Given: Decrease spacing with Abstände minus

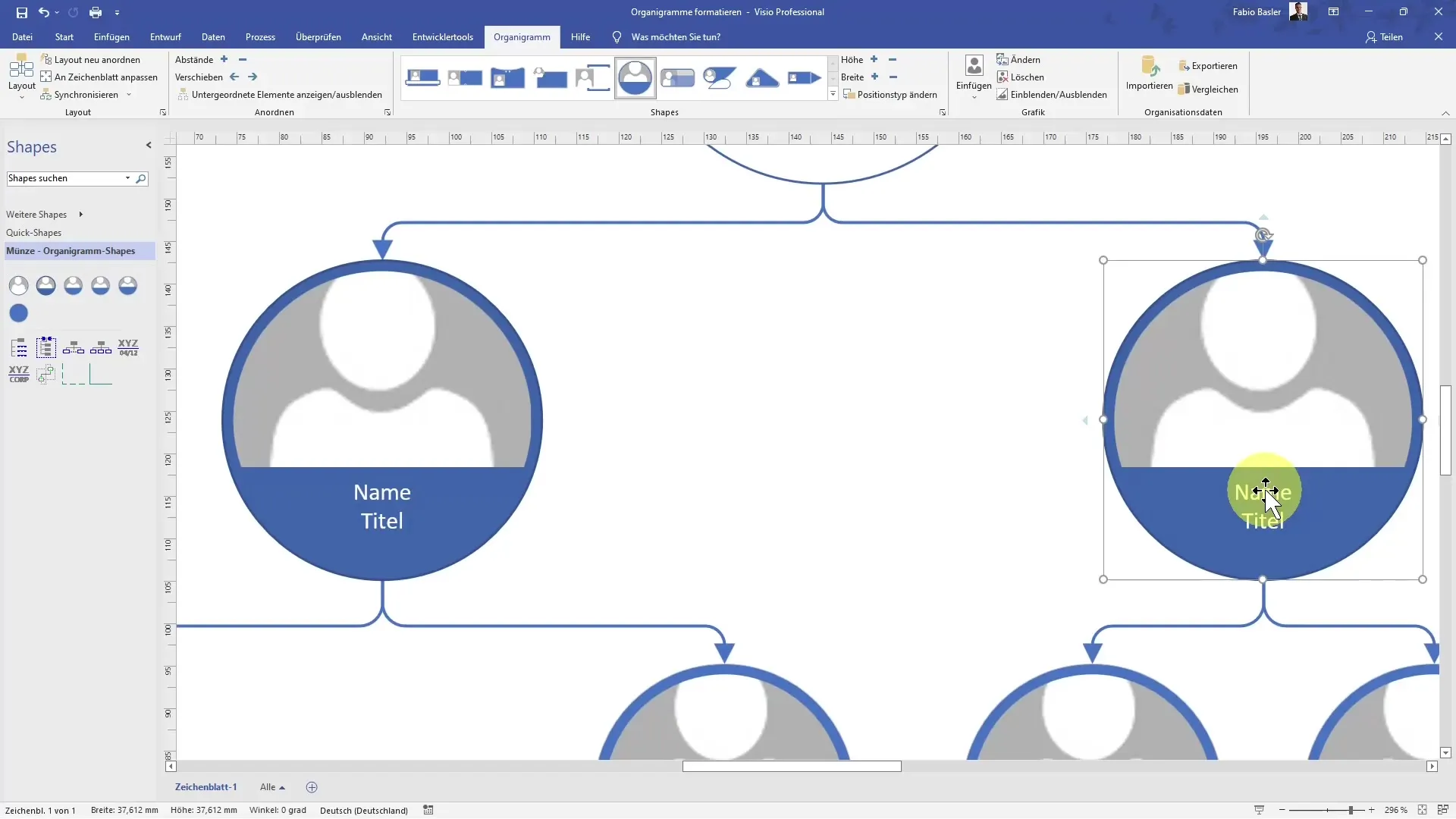Looking at the screenshot, I should click(243, 59).
